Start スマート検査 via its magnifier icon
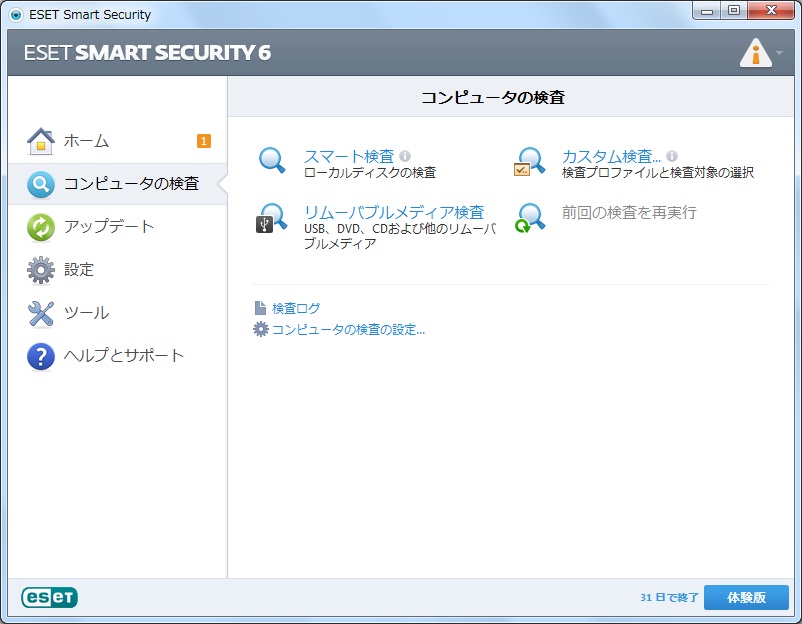This screenshot has height=624, width=802. pos(272,160)
